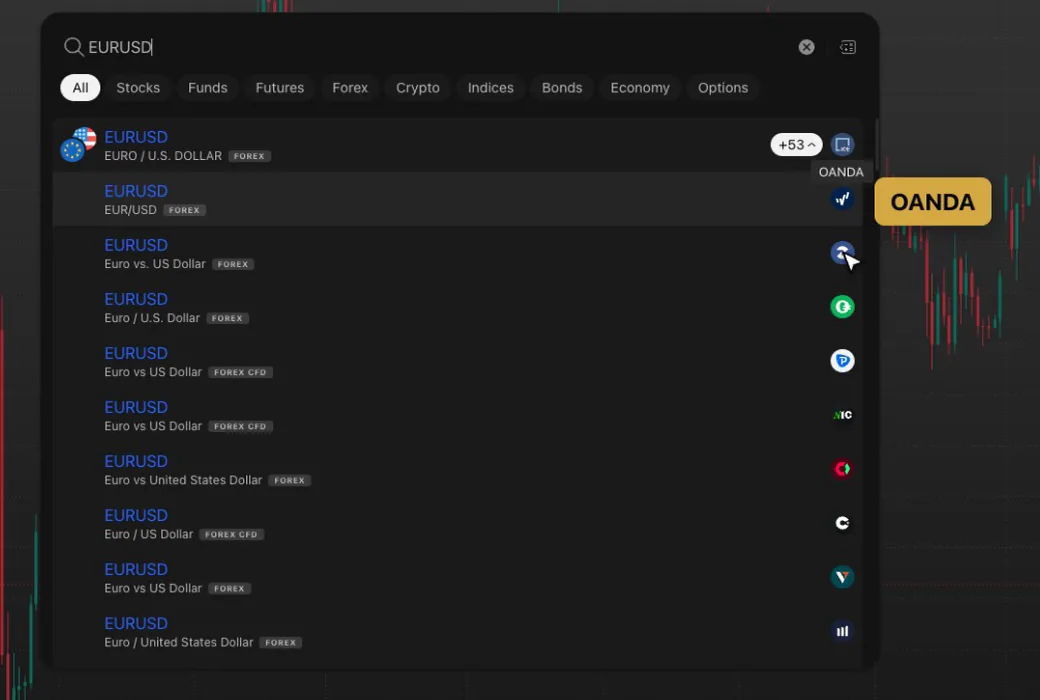Collapse the +53 sources list

[797, 145]
